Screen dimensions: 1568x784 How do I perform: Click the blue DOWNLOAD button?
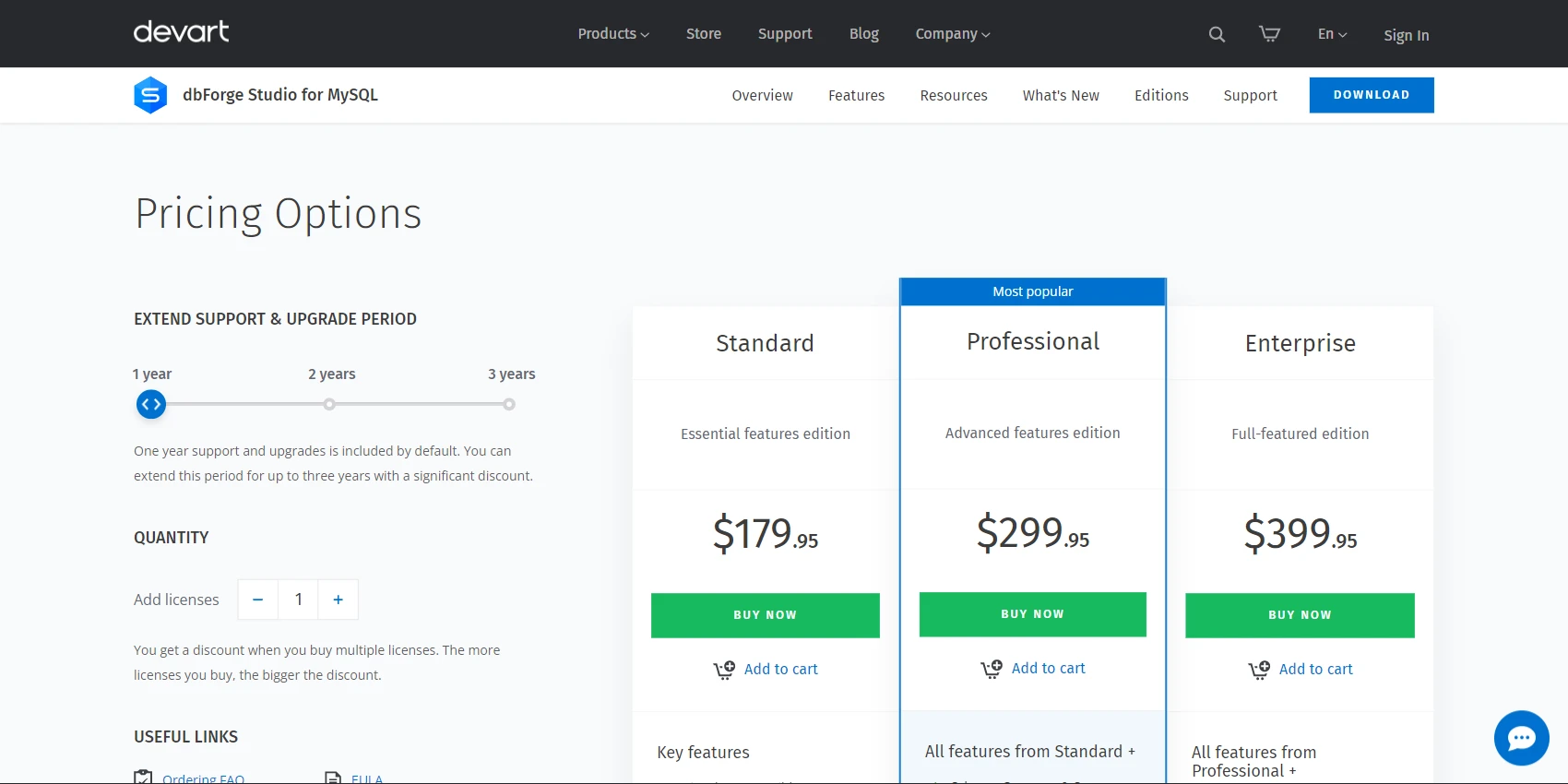click(x=1372, y=95)
